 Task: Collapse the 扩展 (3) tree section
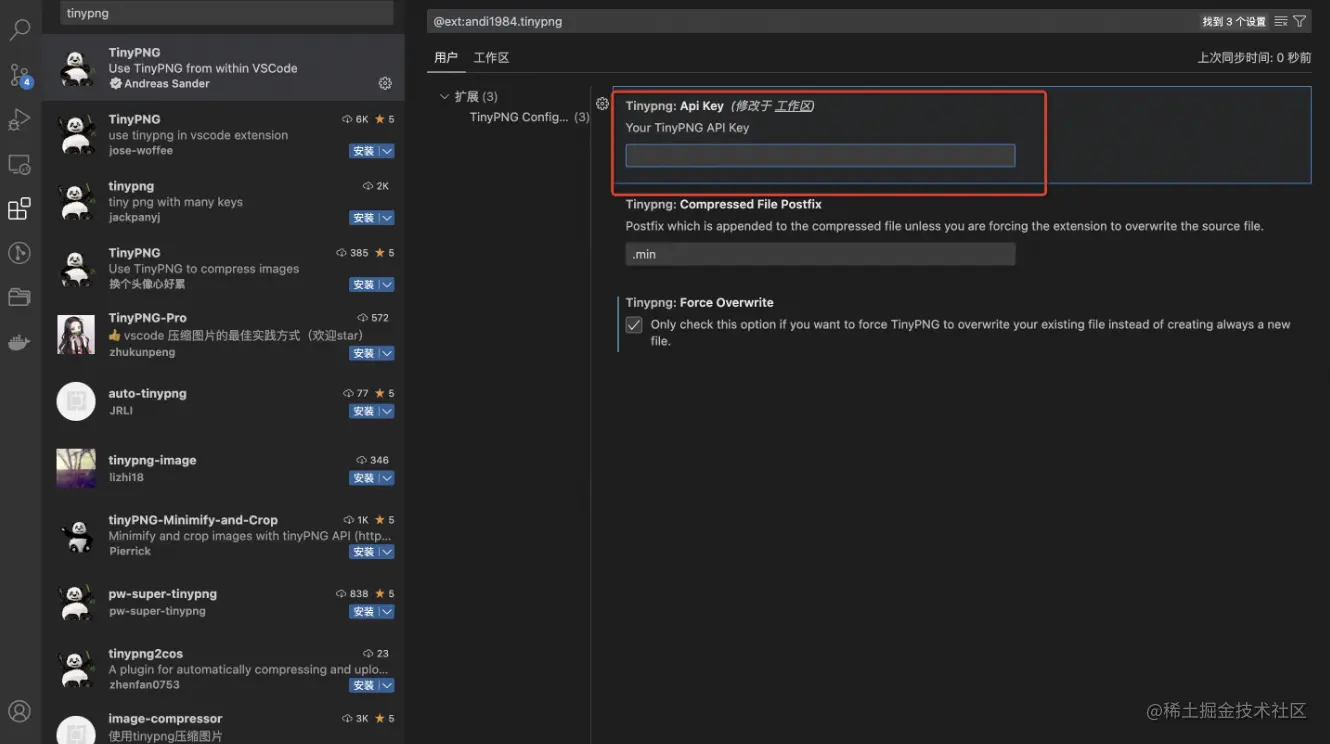pos(445,97)
